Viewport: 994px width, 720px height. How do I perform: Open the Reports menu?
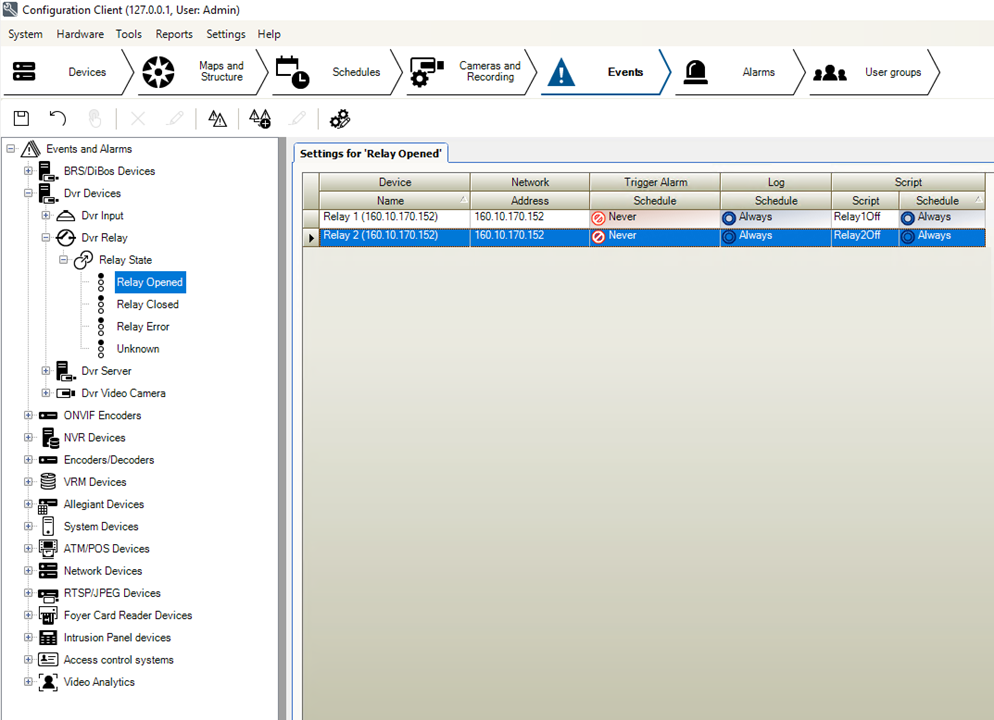point(174,34)
